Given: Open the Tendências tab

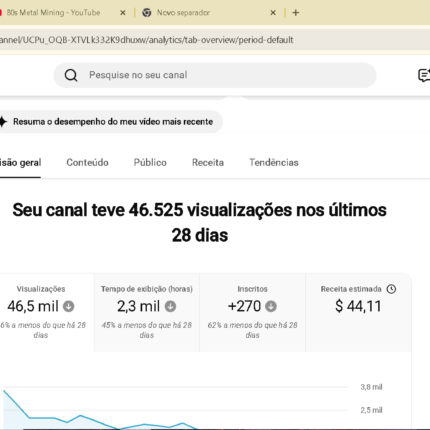Looking at the screenshot, I should click(274, 163).
